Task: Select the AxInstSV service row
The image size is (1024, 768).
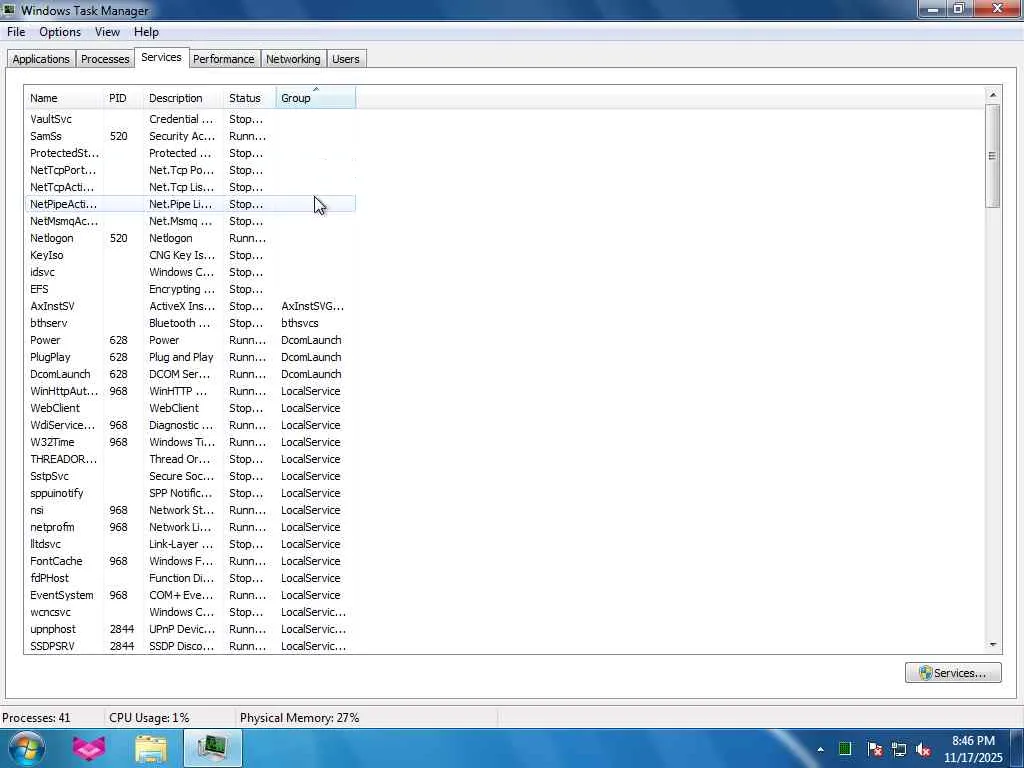Action: [x=190, y=306]
